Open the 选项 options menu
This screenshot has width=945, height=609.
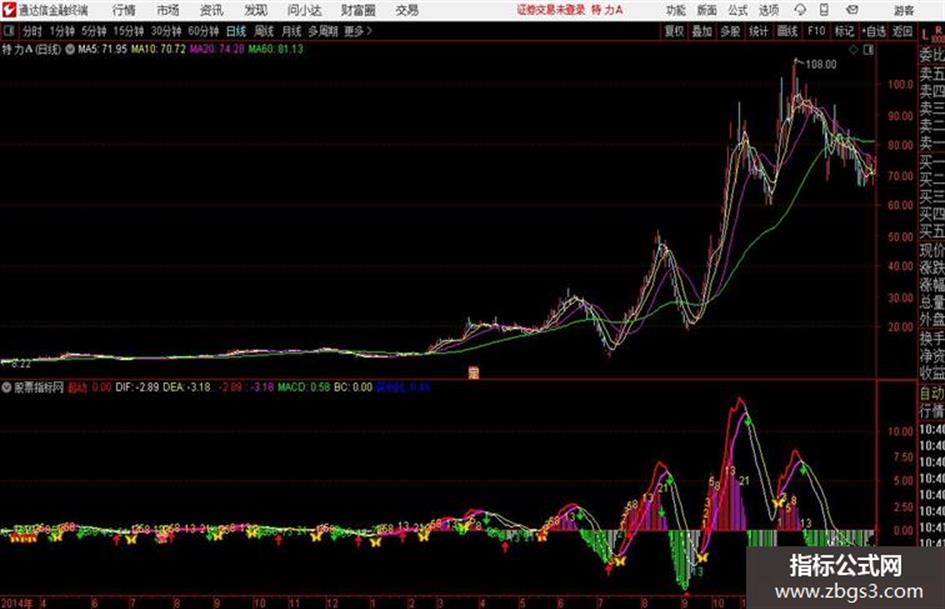(769, 10)
